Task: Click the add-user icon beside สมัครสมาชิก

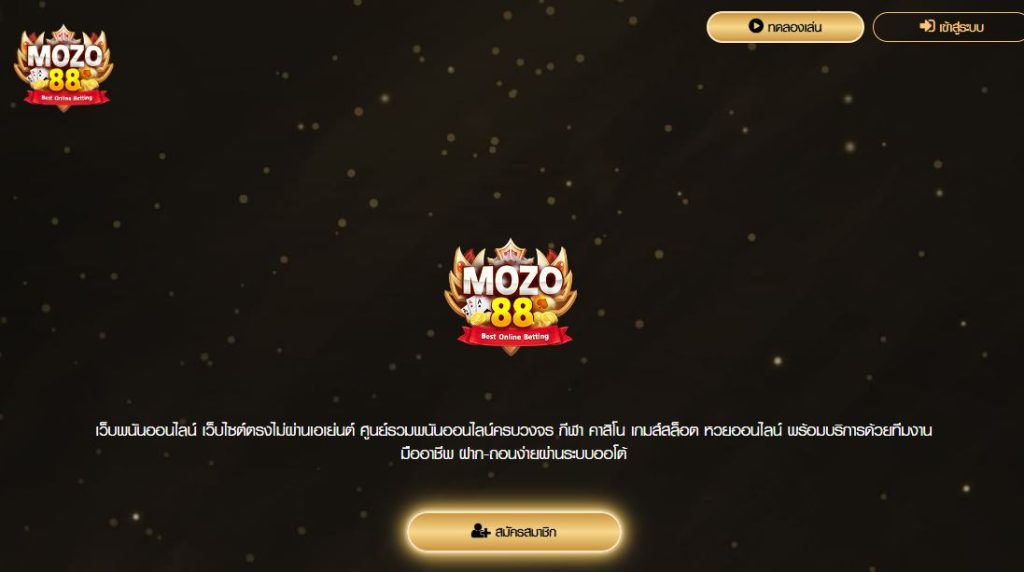Action: coord(480,531)
